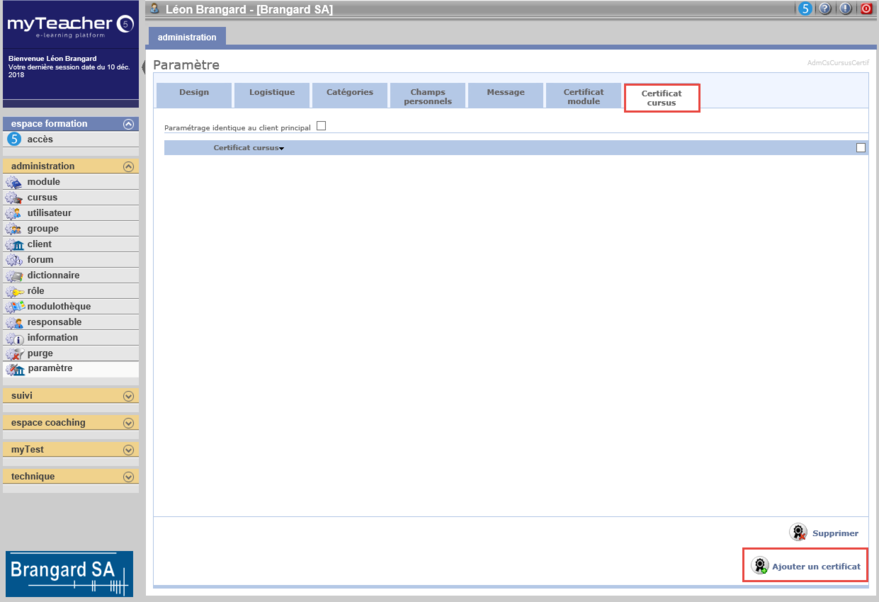Open the utilisateur administration item
Image resolution: width=879 pixels, height=602 pixels.
pyautogui.click(x=49, y=213)
